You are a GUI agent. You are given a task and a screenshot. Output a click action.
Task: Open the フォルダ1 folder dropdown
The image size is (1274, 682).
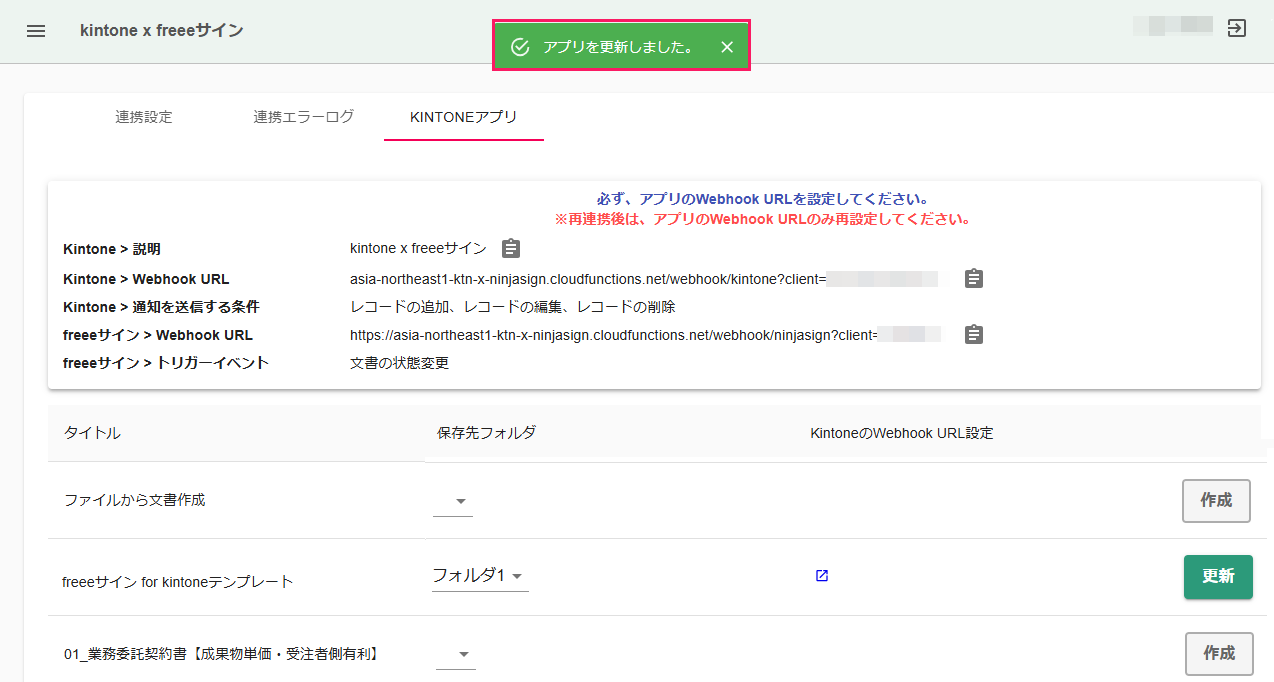point(480,576)
